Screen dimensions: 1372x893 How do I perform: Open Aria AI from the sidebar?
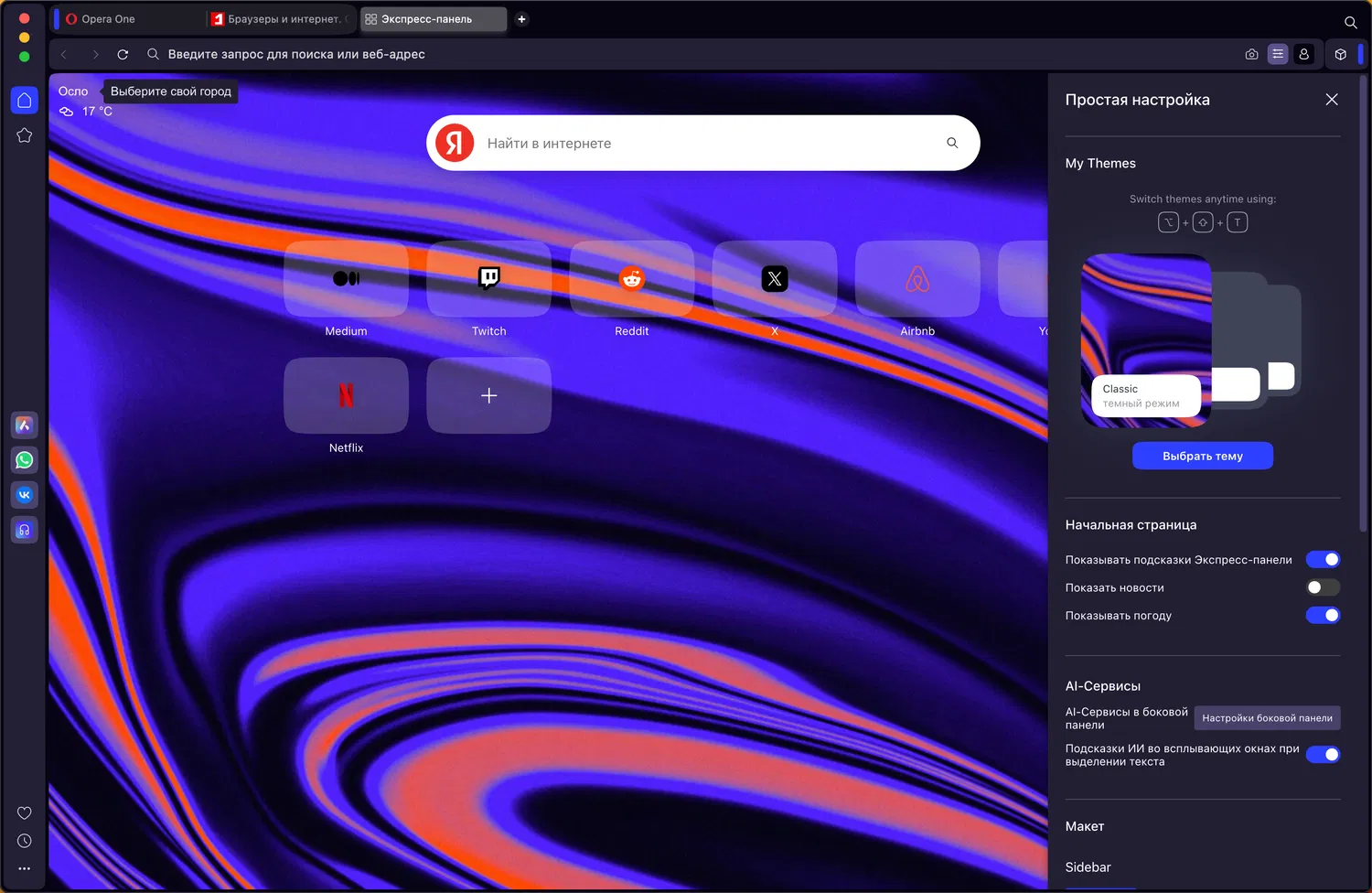[25, 425]
